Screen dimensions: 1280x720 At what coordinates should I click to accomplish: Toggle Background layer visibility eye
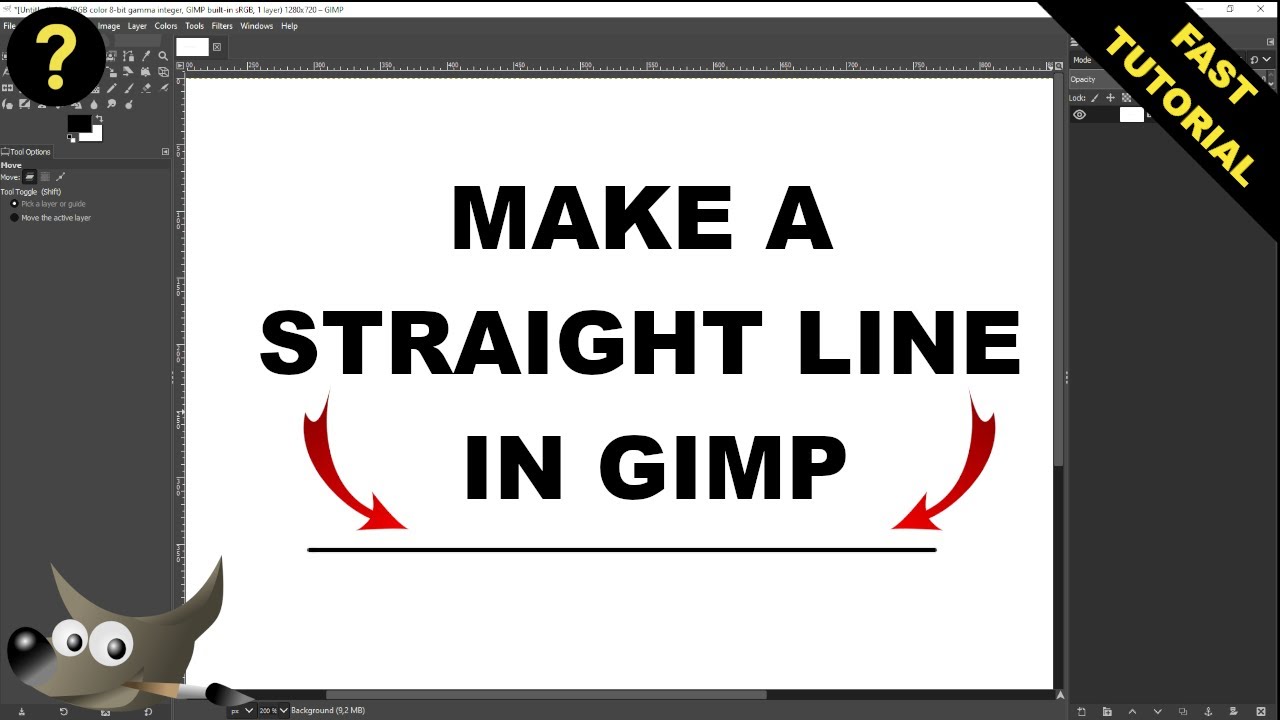[x=1080, y=115]
